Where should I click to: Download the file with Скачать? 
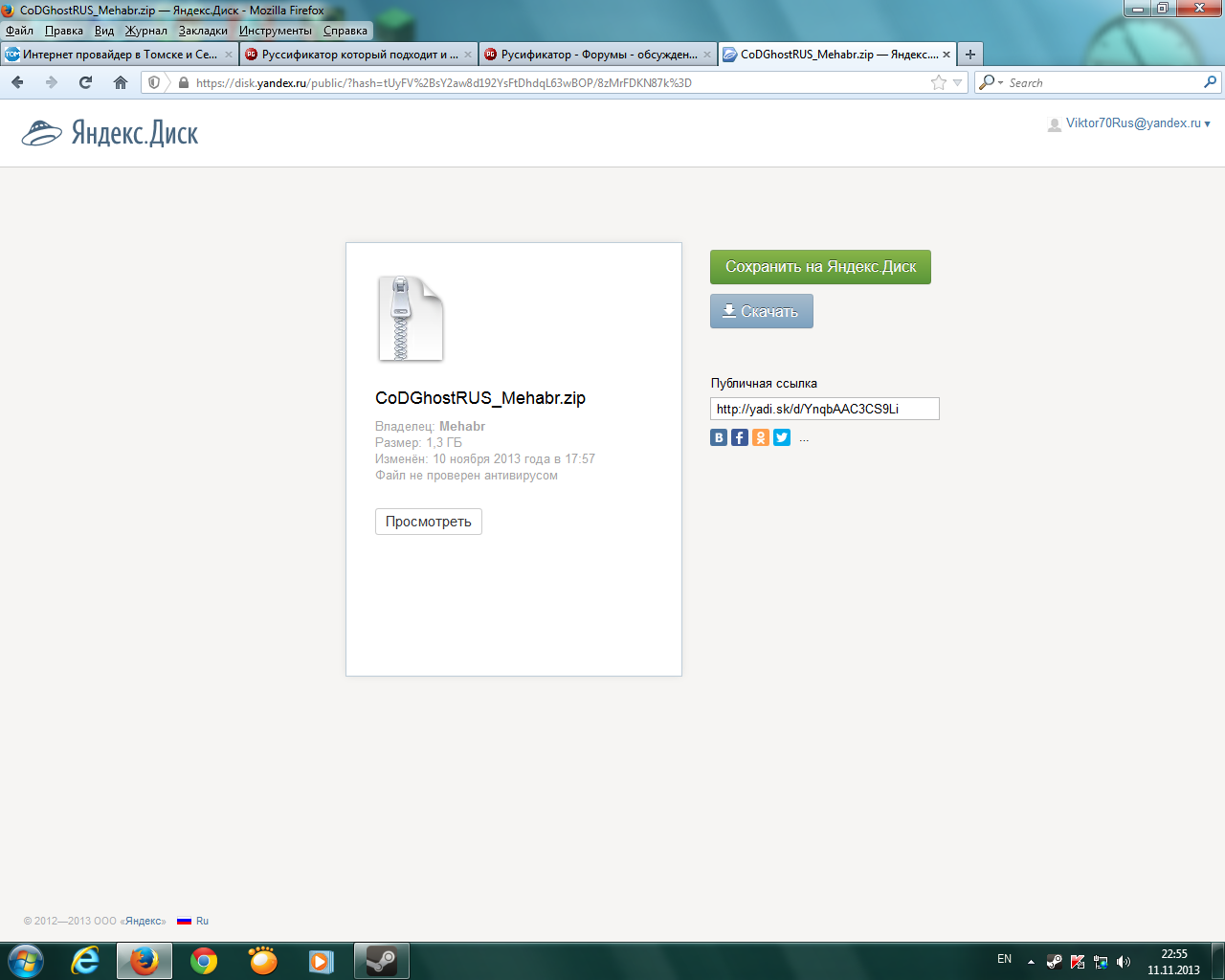click(762, 311)
